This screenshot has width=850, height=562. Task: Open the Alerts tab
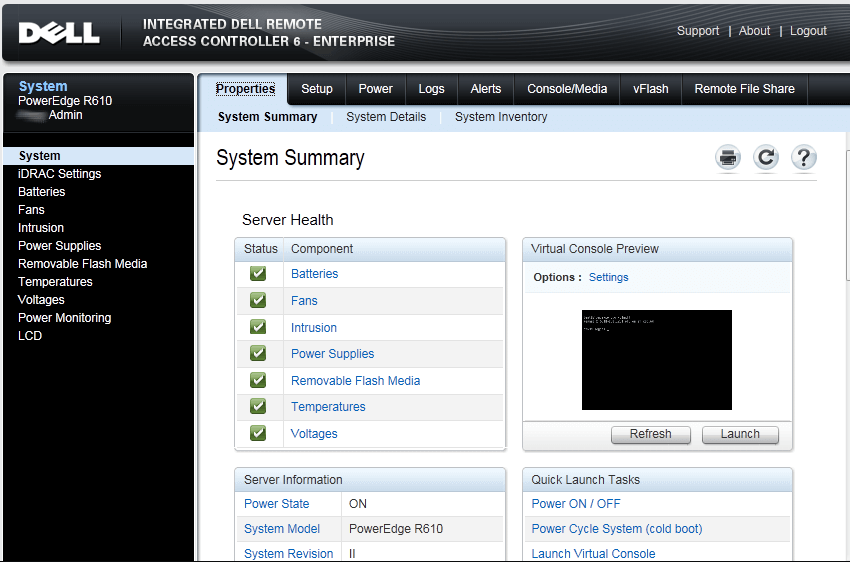point(486,89)
